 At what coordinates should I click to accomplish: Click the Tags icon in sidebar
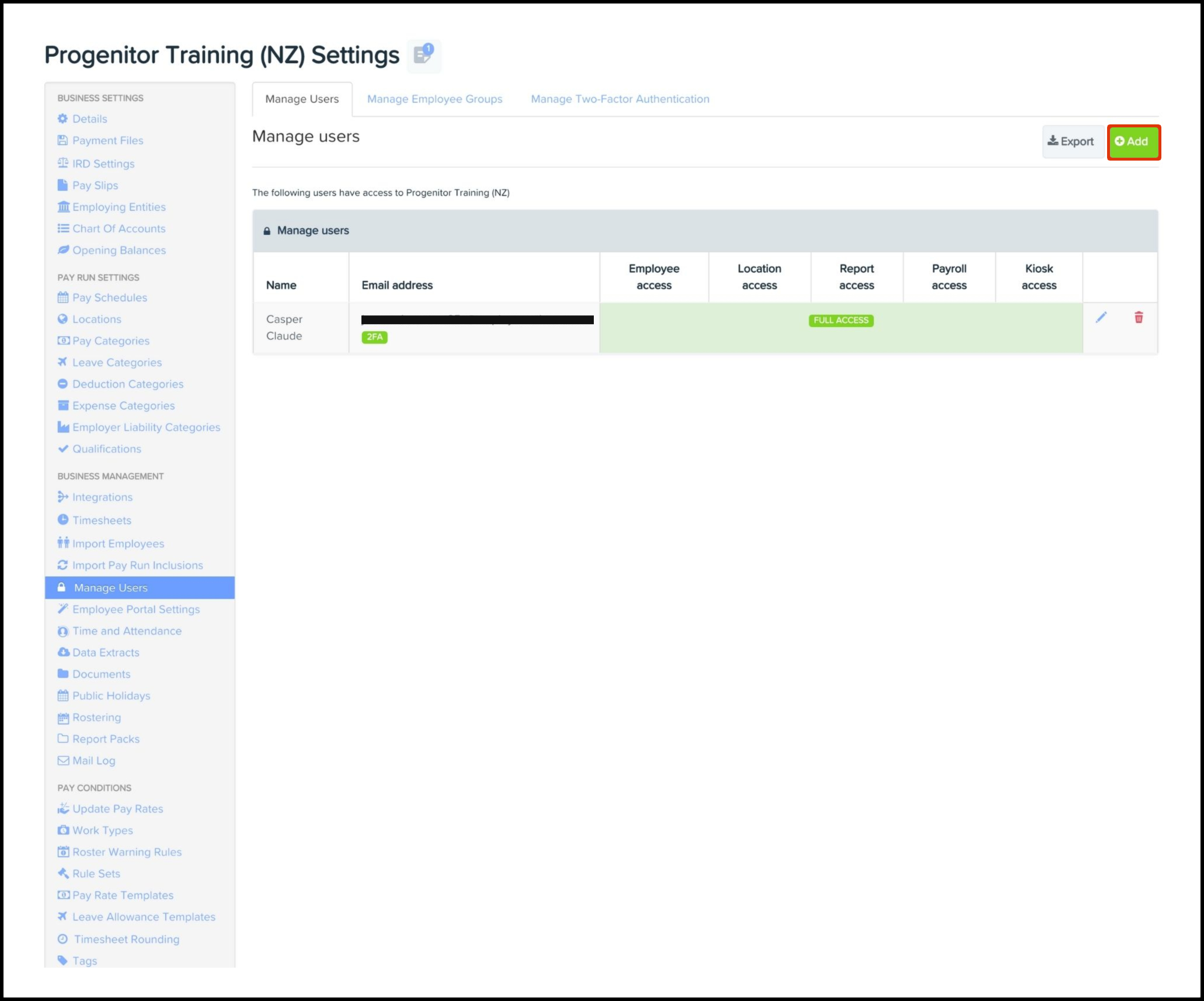point(62,960)
